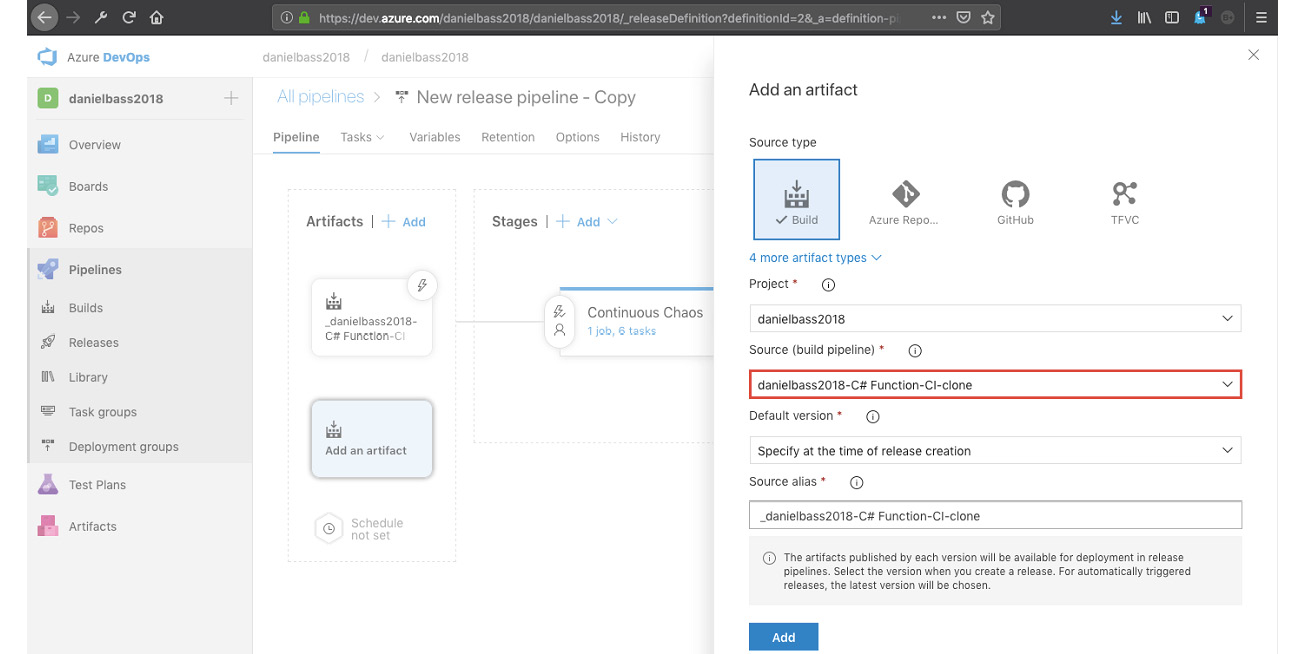The image size is (1305, 654).
Task: Open Task groups under Pipelines
Action: [102, 412]
